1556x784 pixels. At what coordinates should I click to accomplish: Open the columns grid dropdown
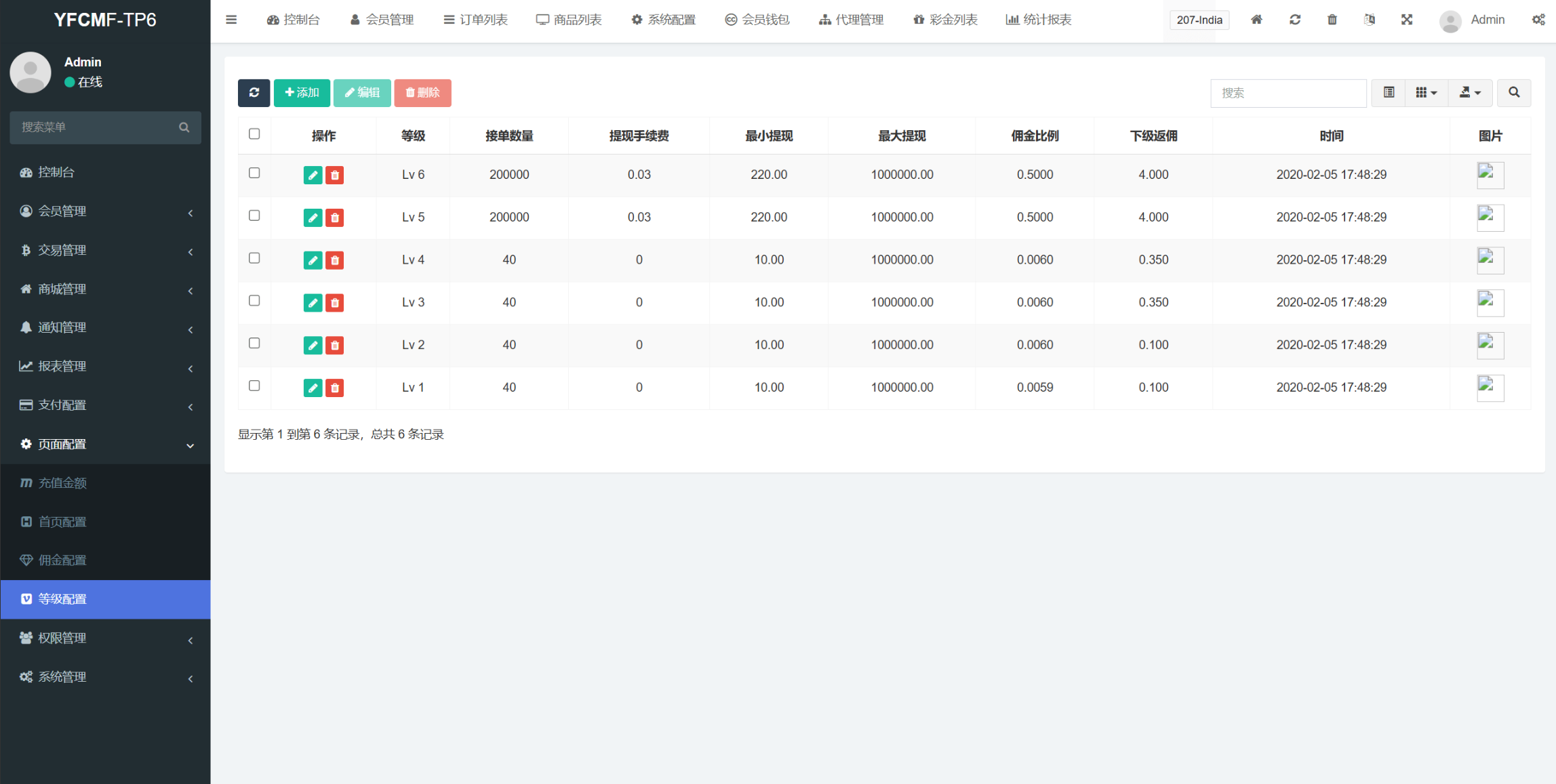[x=1426, y=93]
